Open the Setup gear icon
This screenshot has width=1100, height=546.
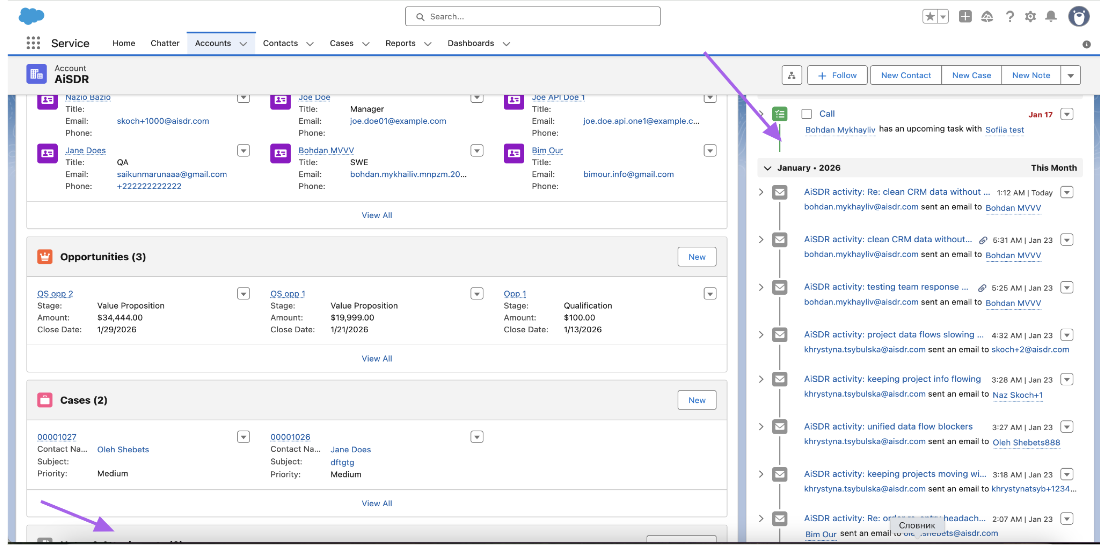point(1030,17)
